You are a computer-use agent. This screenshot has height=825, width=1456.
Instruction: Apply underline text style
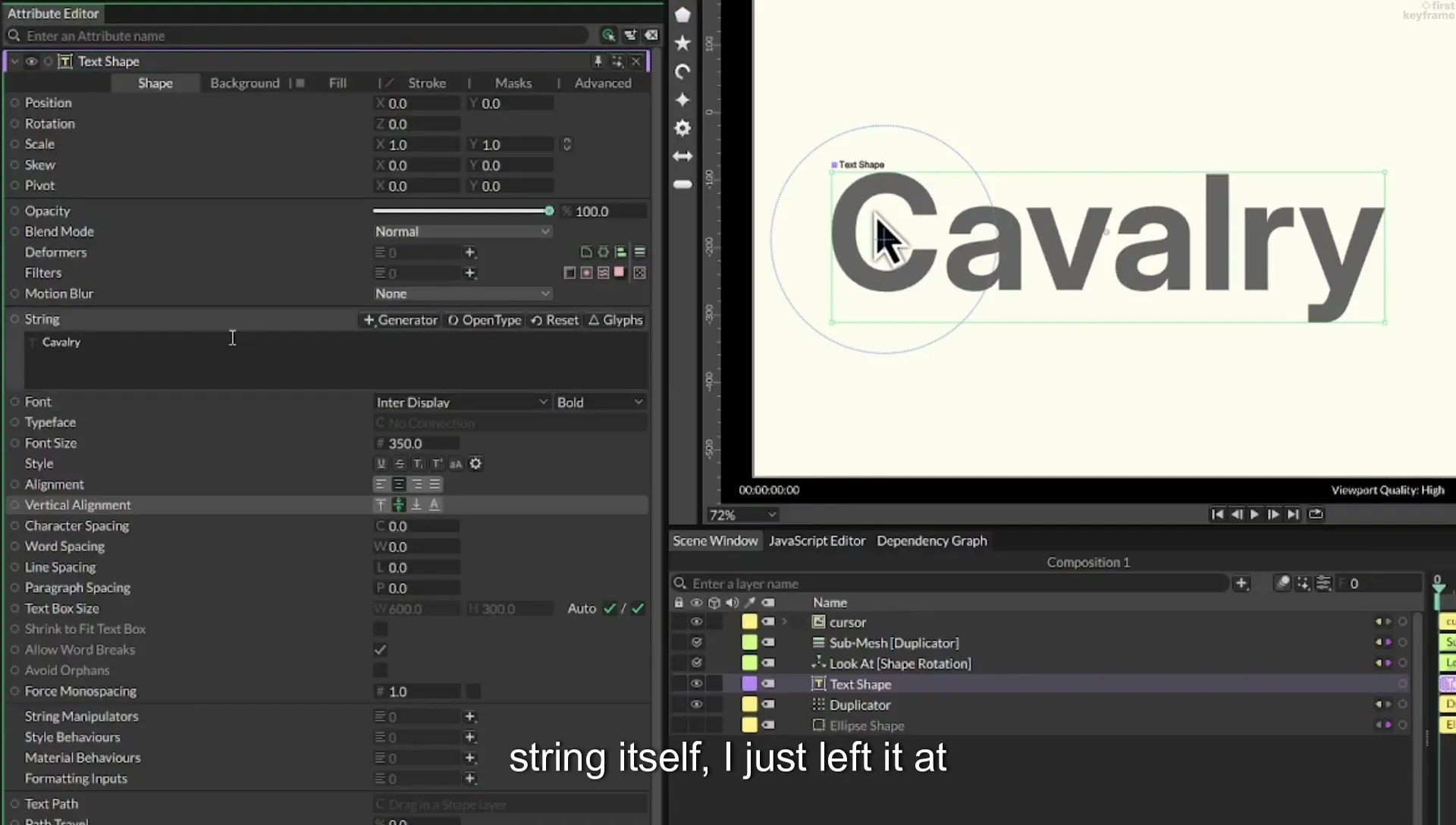click(381, 464)
